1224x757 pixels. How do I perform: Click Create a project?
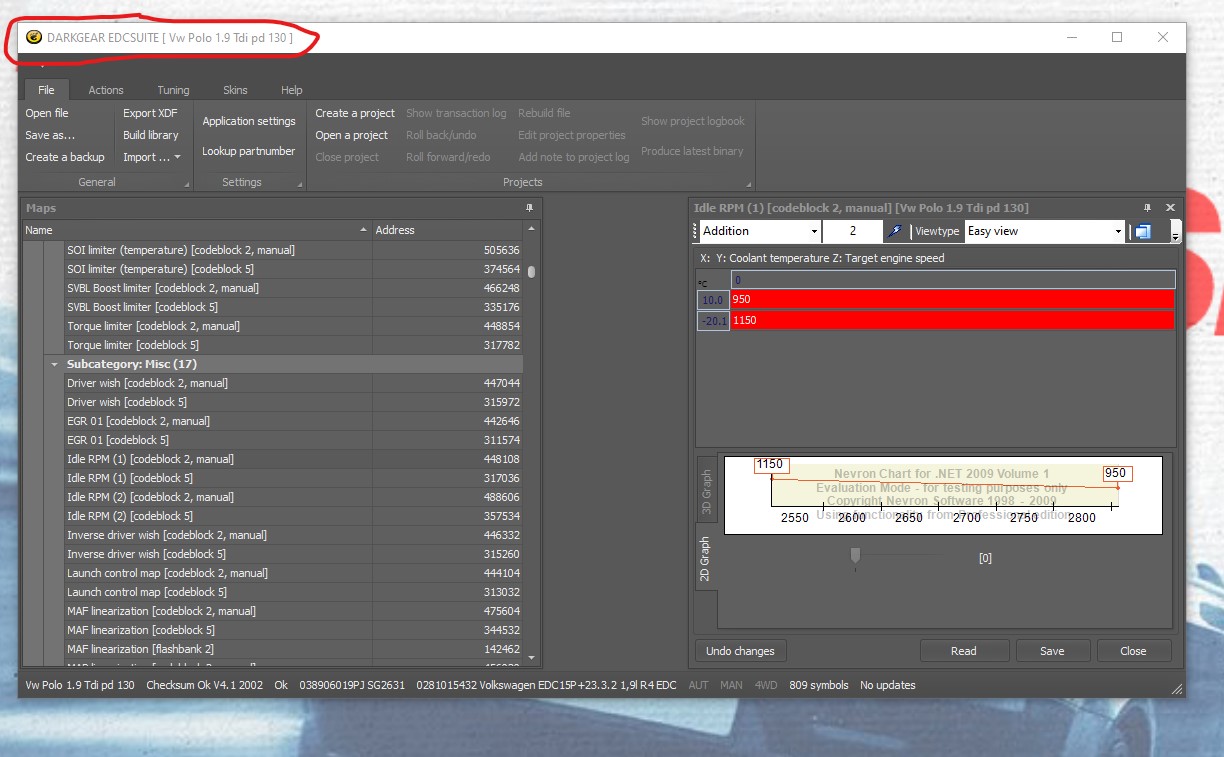[x=355, y=113]
